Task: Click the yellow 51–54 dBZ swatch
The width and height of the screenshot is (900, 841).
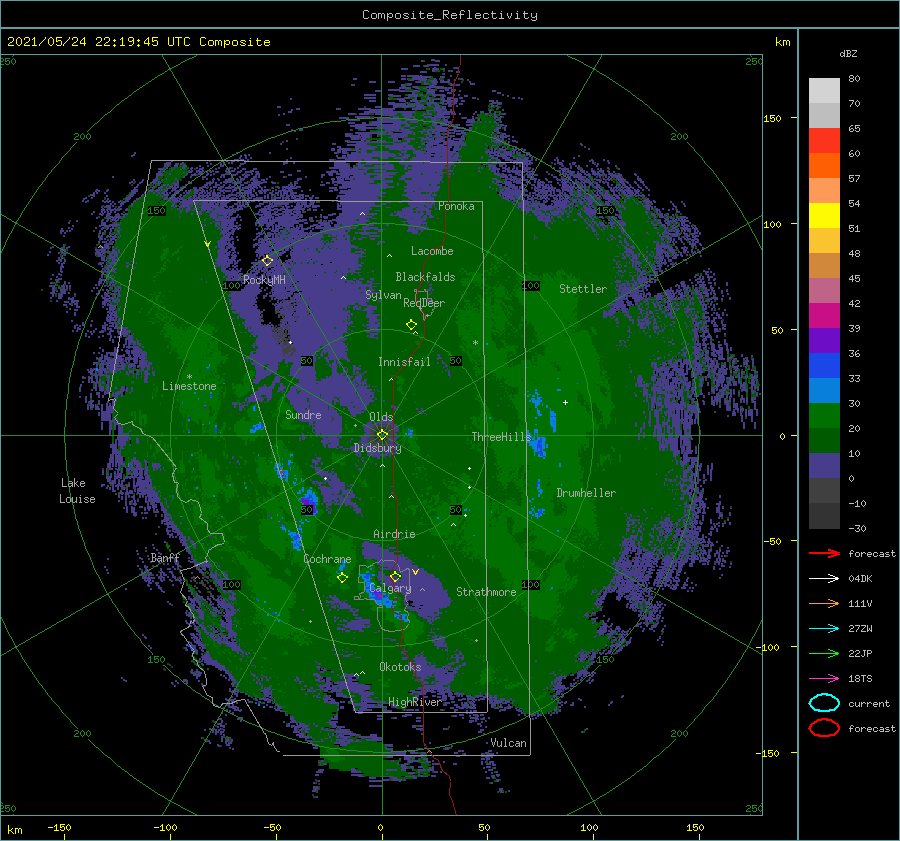Action: pos(824,216)
